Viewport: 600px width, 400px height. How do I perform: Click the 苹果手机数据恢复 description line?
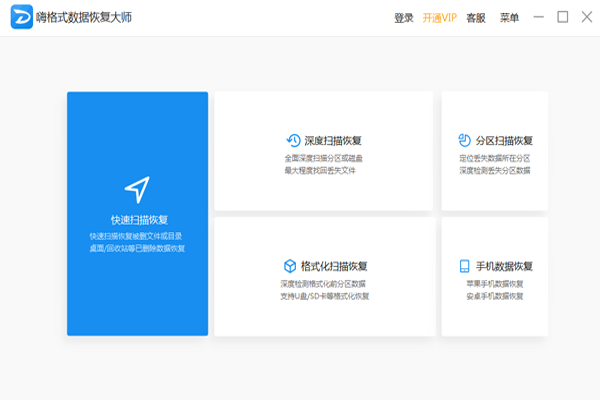click(x=494, y=284)
